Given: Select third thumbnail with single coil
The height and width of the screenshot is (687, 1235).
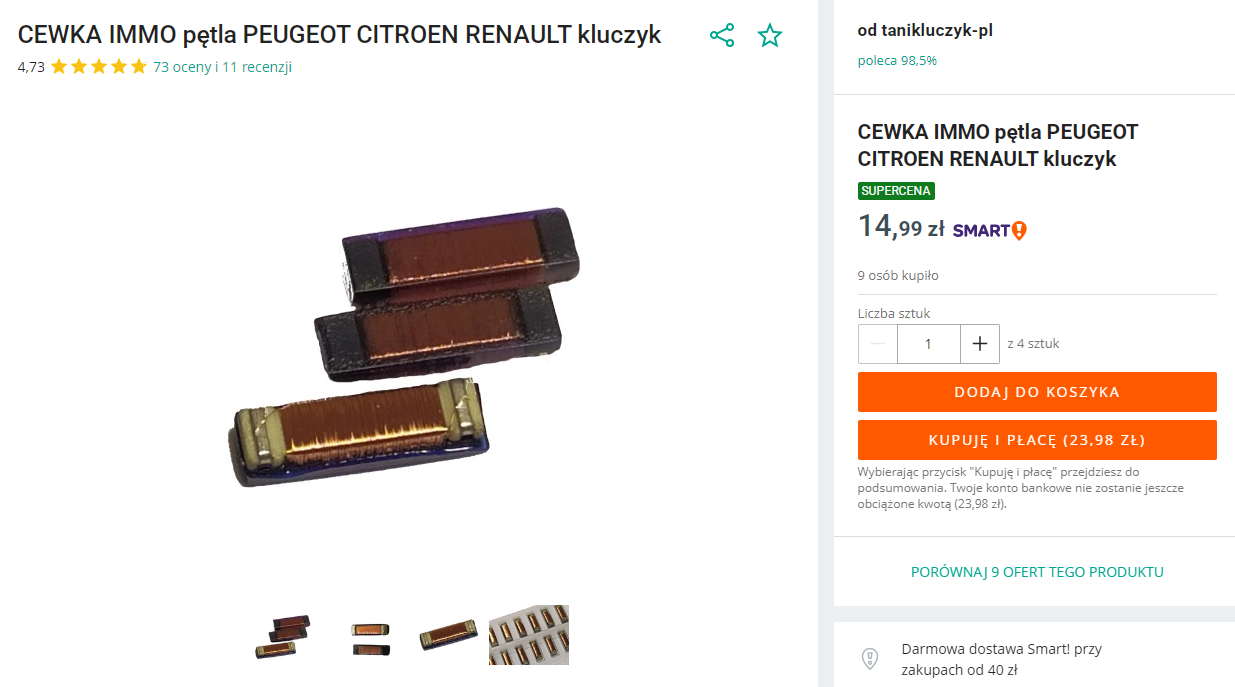Looking at the screenshot, I should pyautogui.click(x=448, y=635).
